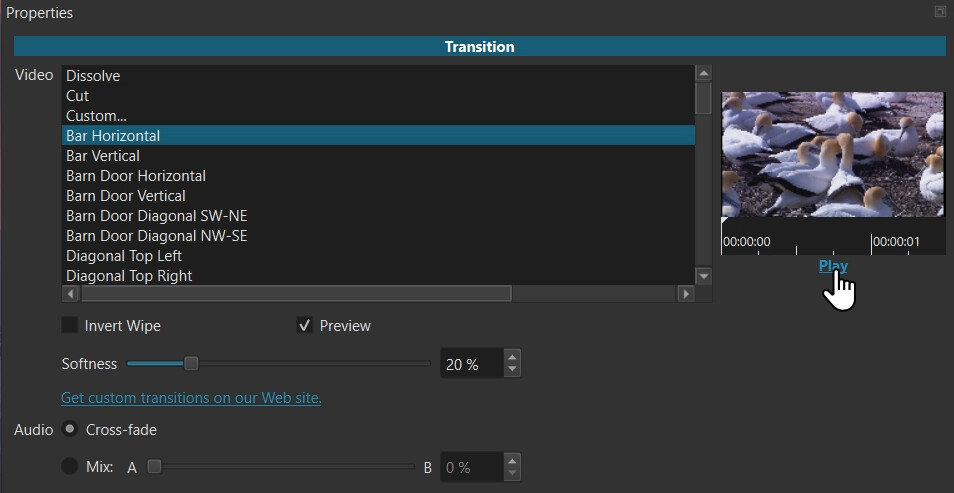954x493 pixels.
Task: Click the gannet birds preview thumbnail
Action: point(832,154)
